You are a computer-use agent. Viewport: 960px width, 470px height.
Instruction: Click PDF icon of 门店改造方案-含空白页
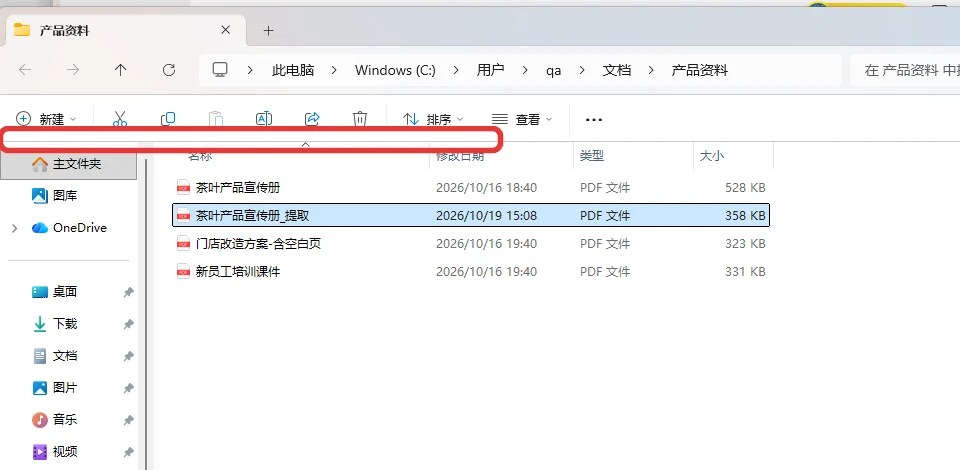(183, 244)
